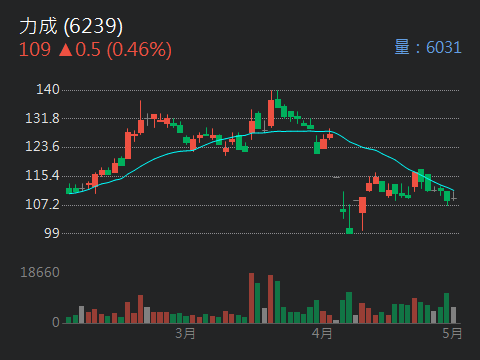Click the 99 price axis label
Image resolution: width=480 pixels, height=360 pixels.
pos(52,233)
